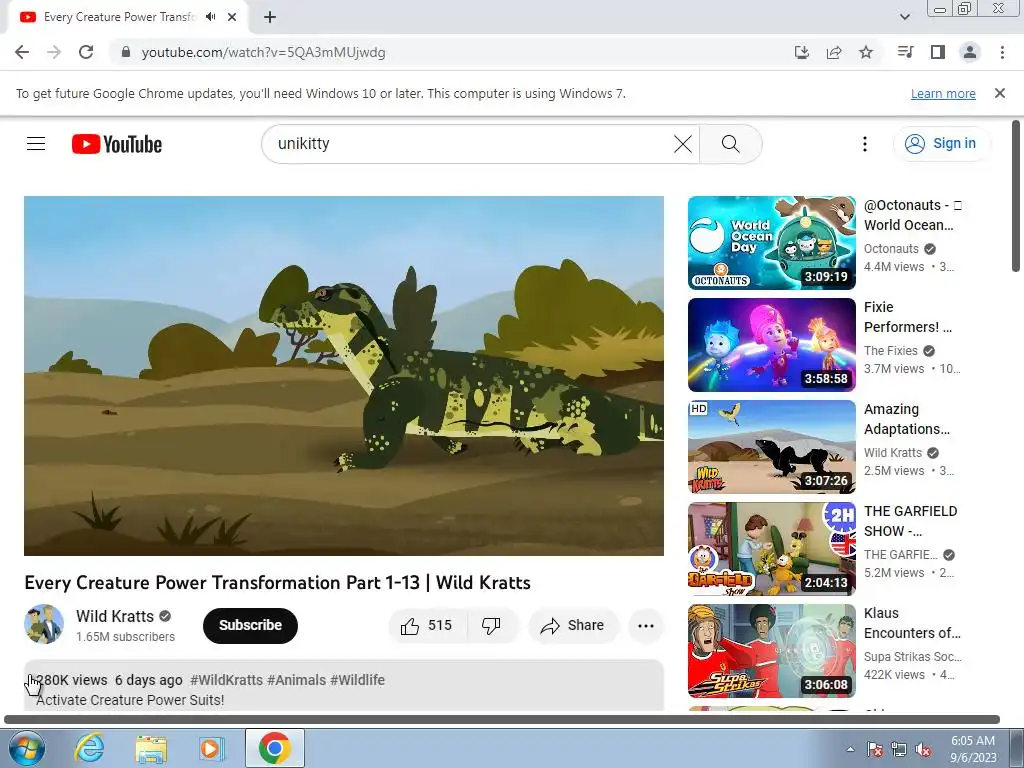Open THE GARFIELD SHOW video thumbnail
1024x768 pixels.
[771, 549]
